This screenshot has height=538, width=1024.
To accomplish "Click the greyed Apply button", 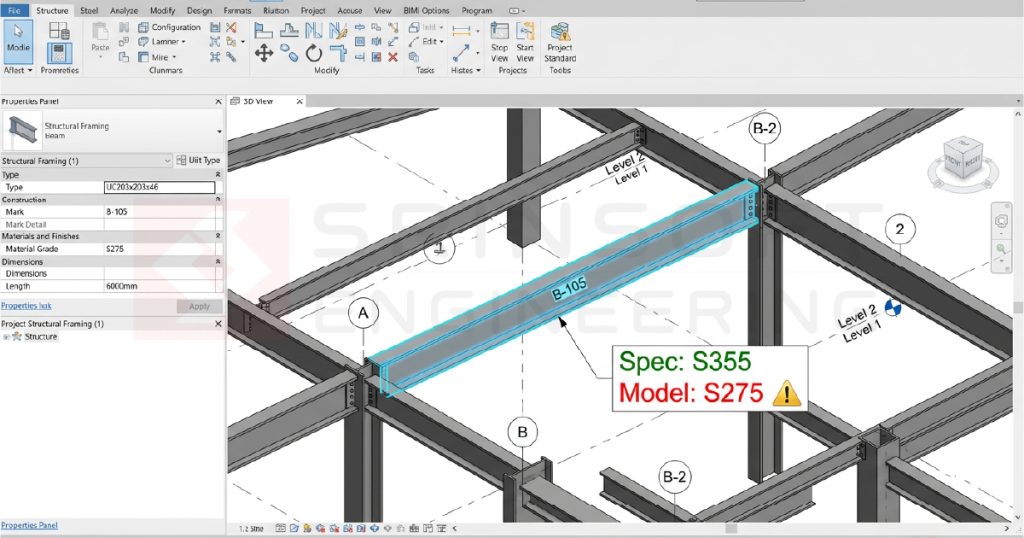I will (199, 306).
